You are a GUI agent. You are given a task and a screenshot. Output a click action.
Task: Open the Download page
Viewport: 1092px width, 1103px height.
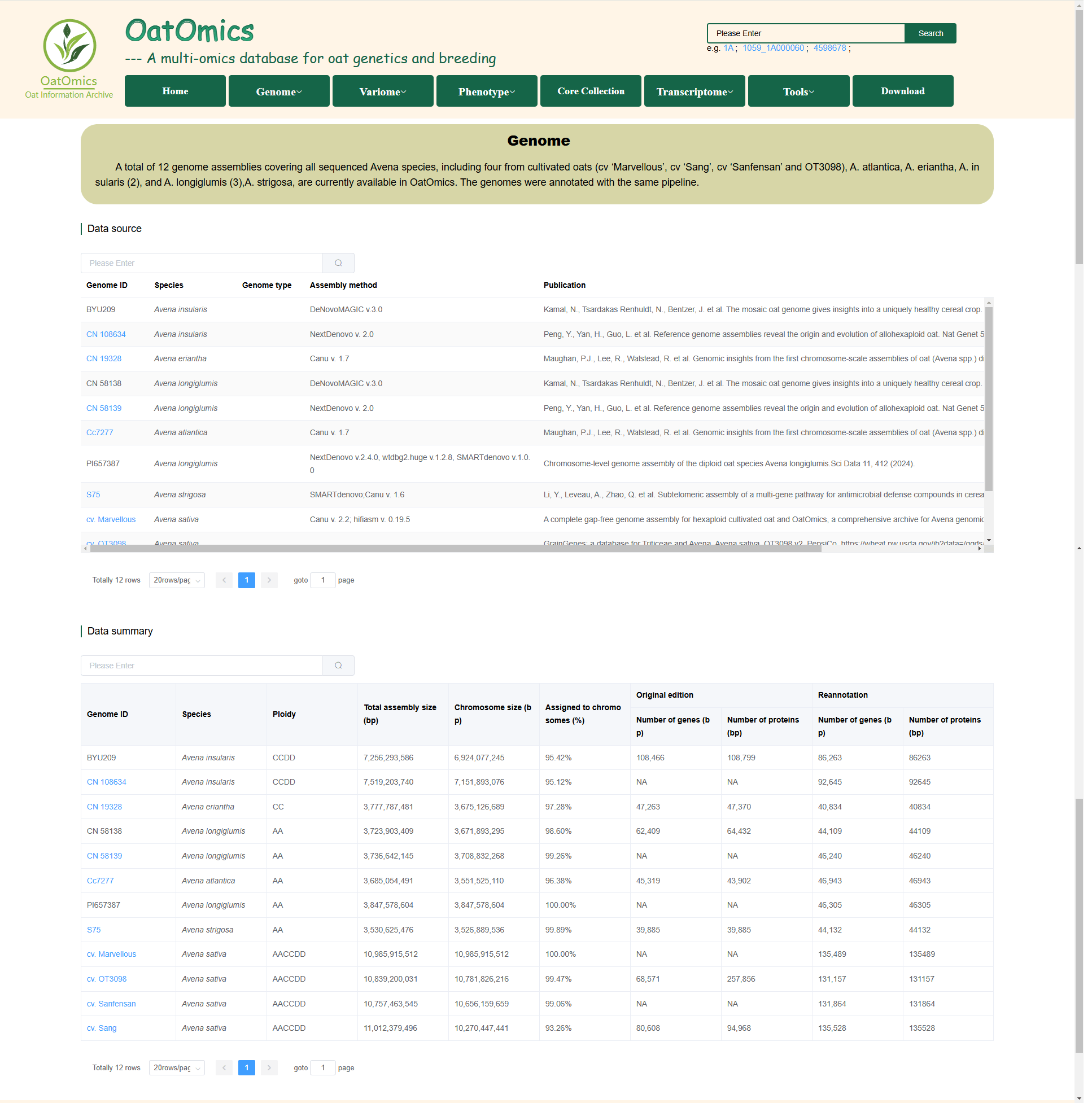point(903,91)
